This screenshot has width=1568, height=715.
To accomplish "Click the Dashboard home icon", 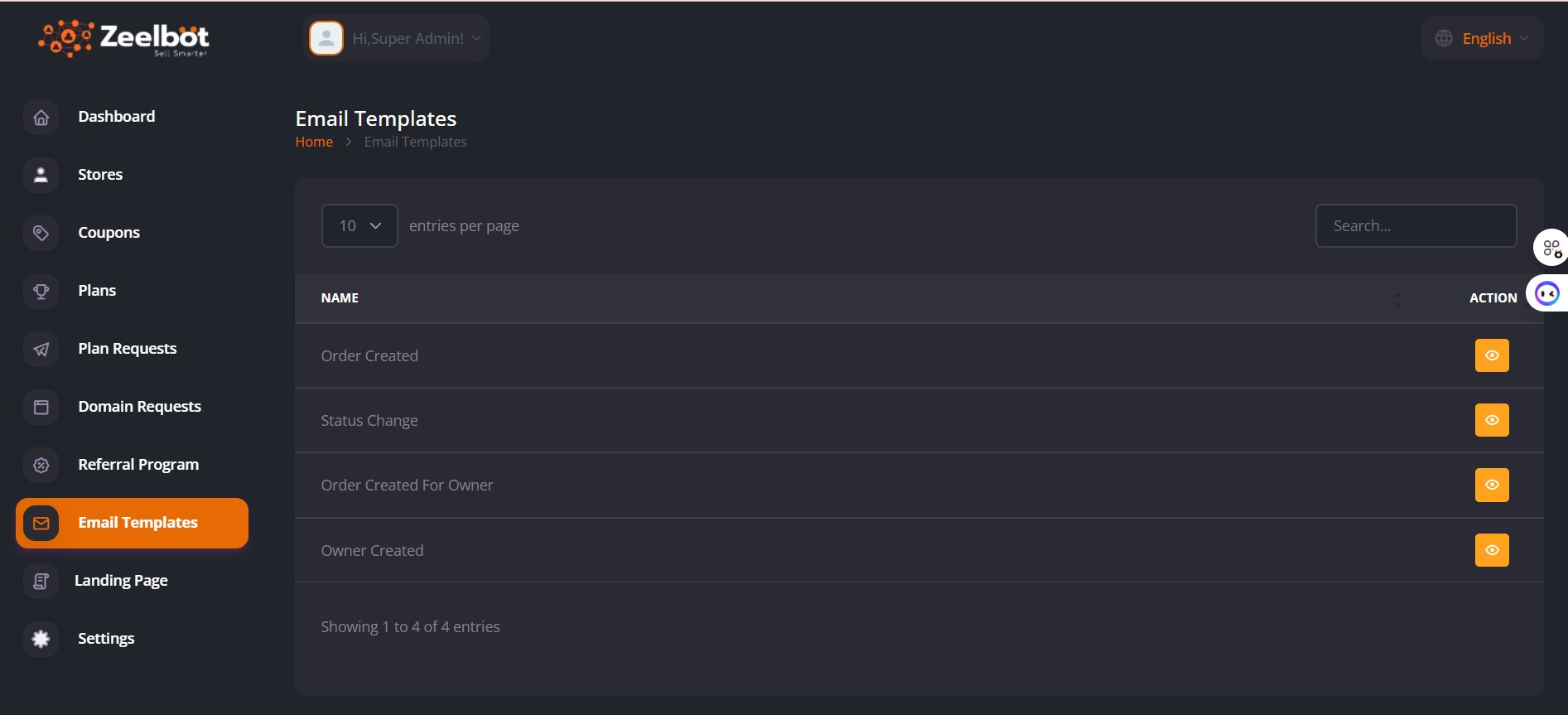I will click(41, 118).
